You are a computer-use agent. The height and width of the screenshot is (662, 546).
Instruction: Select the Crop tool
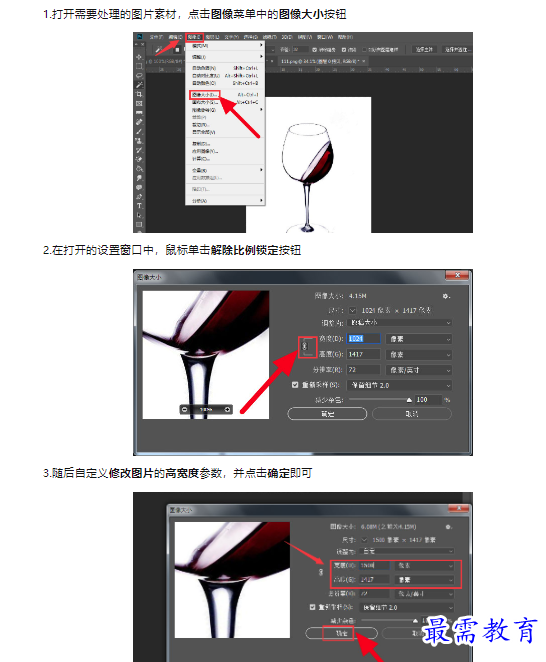pos(139,94)
